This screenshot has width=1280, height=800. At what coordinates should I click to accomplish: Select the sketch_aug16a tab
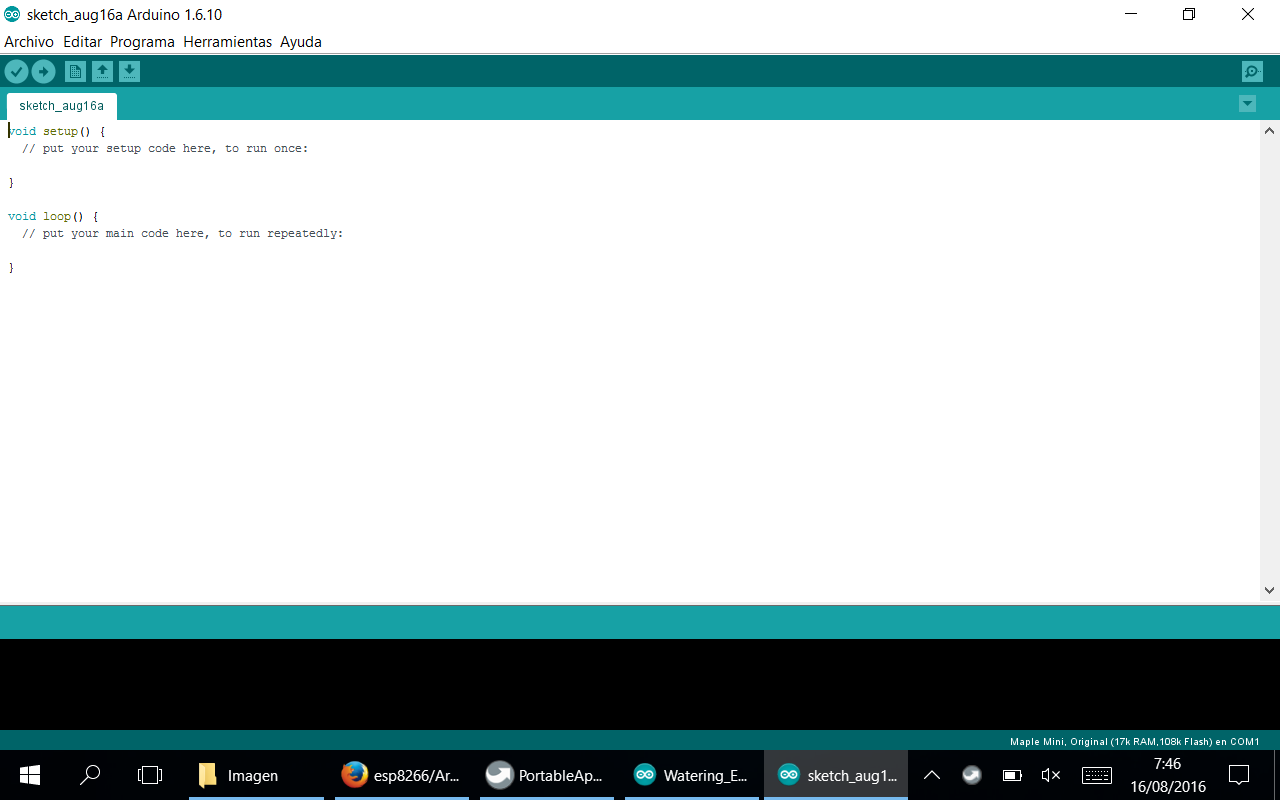pyautogui.click(x=61, y=106)
